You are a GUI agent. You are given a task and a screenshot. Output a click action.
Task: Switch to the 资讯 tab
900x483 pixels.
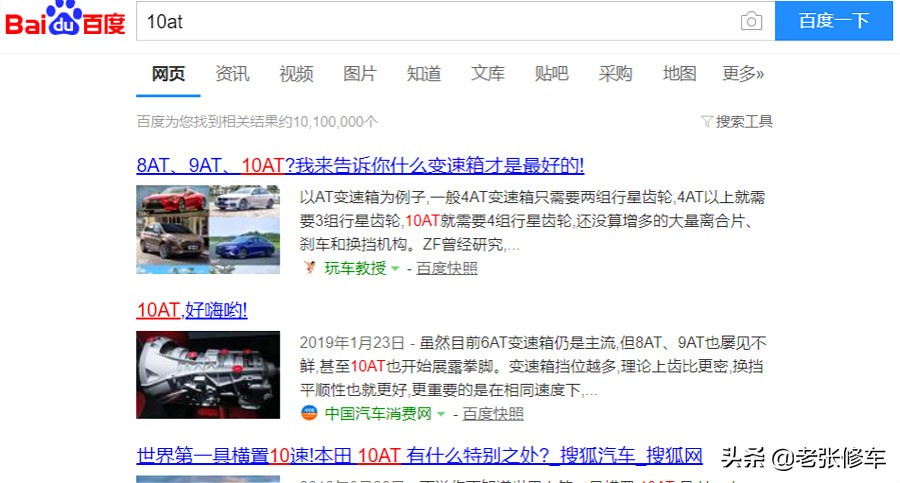[x=232, y=74]
